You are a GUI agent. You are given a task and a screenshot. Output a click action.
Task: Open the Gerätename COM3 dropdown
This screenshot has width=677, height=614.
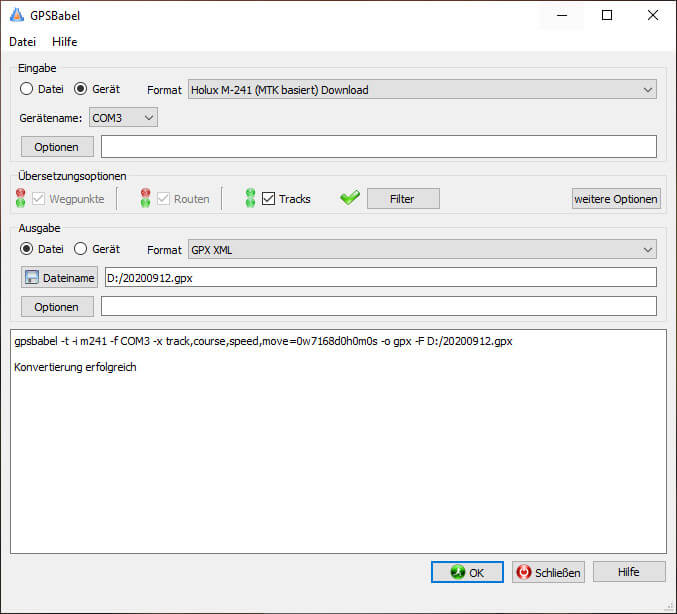click(x=123, y=117)
